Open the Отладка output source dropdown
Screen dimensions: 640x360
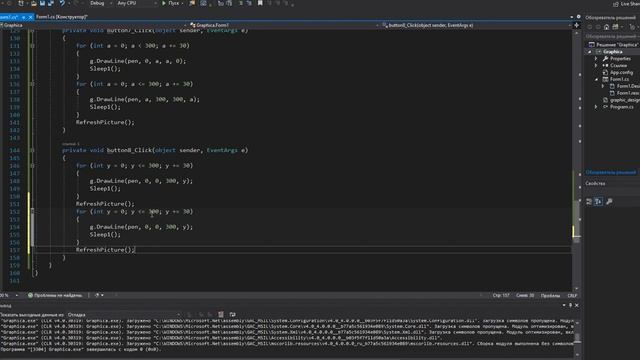point(124,315)
